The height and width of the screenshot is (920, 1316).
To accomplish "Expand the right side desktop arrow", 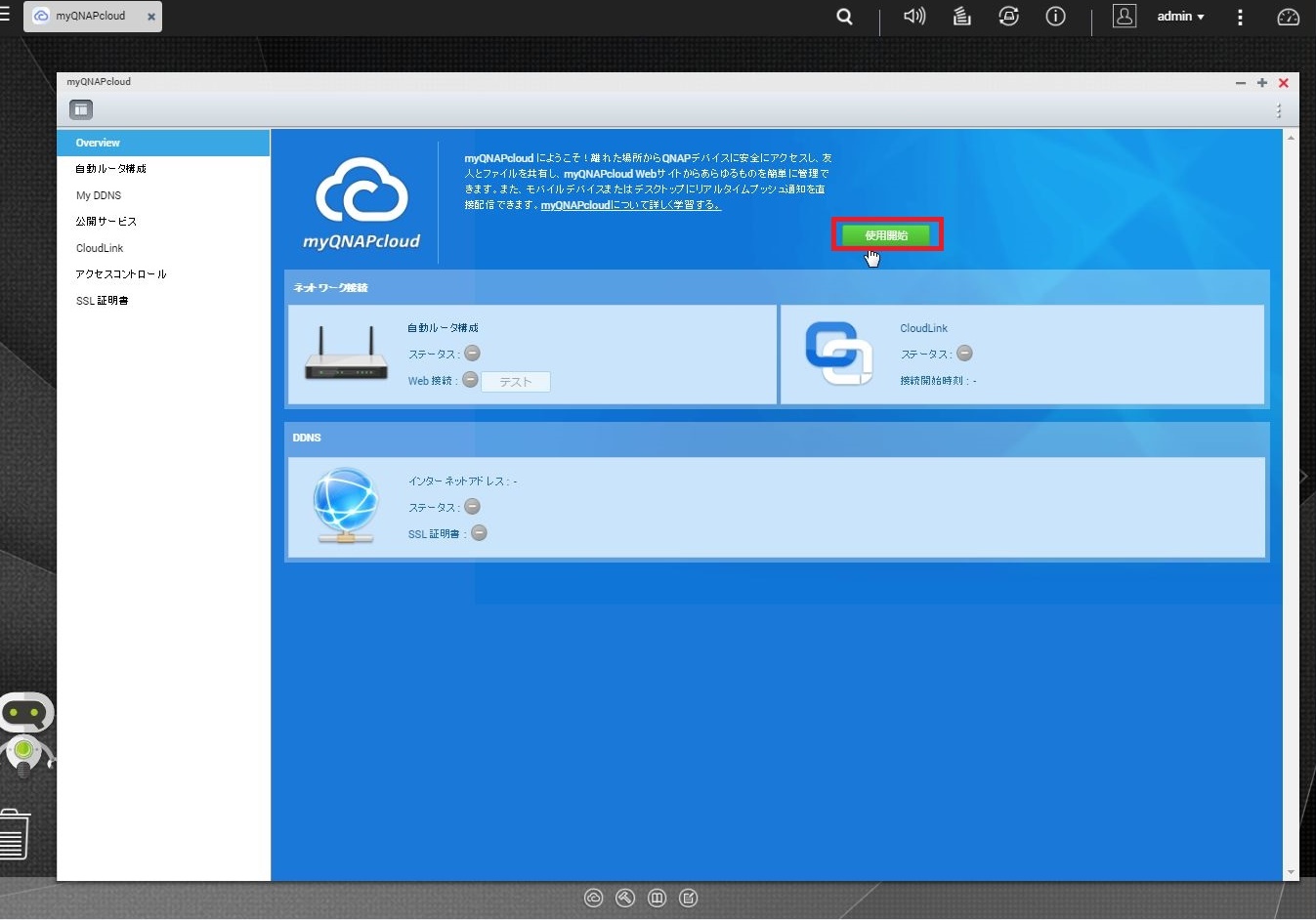I will pyautogui.click(x=1303, y=477).
